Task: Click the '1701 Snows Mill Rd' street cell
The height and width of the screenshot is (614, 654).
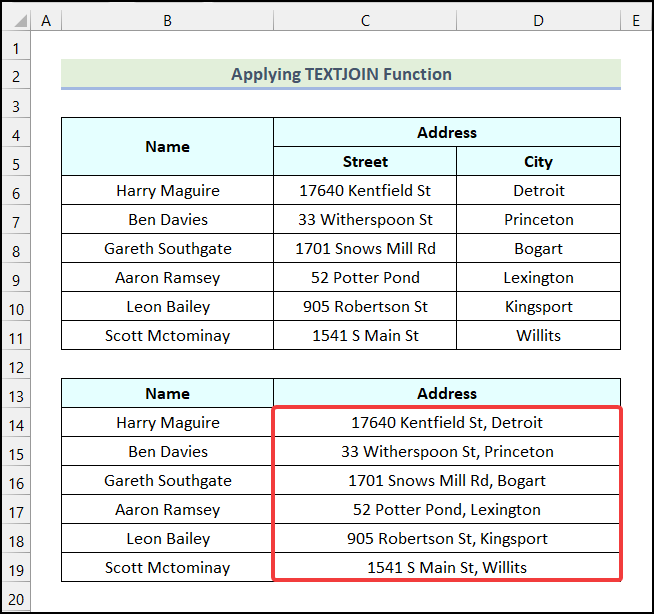Action: [365, 248]
